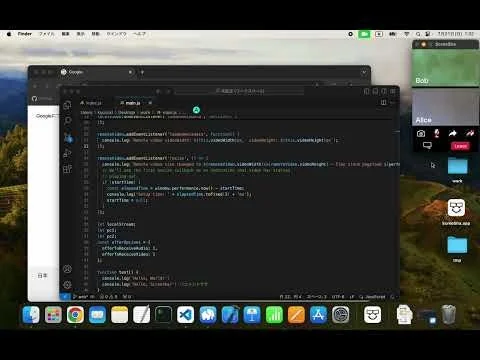The image size is (480, 360).
Task: Open the Search view in VS Code
Action: (67, 121)
